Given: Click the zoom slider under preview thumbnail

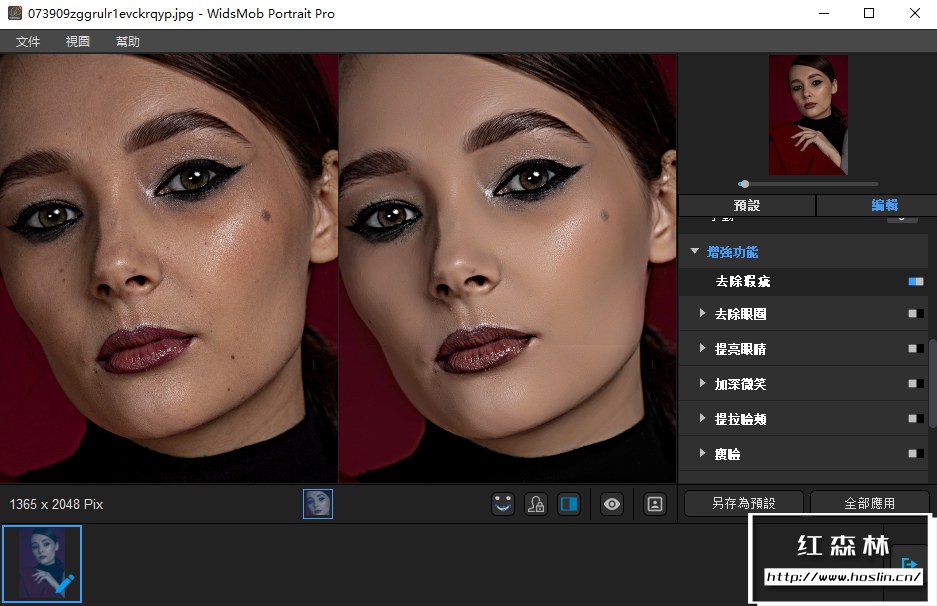Looking at the screenshot, I should coord(808,184).
